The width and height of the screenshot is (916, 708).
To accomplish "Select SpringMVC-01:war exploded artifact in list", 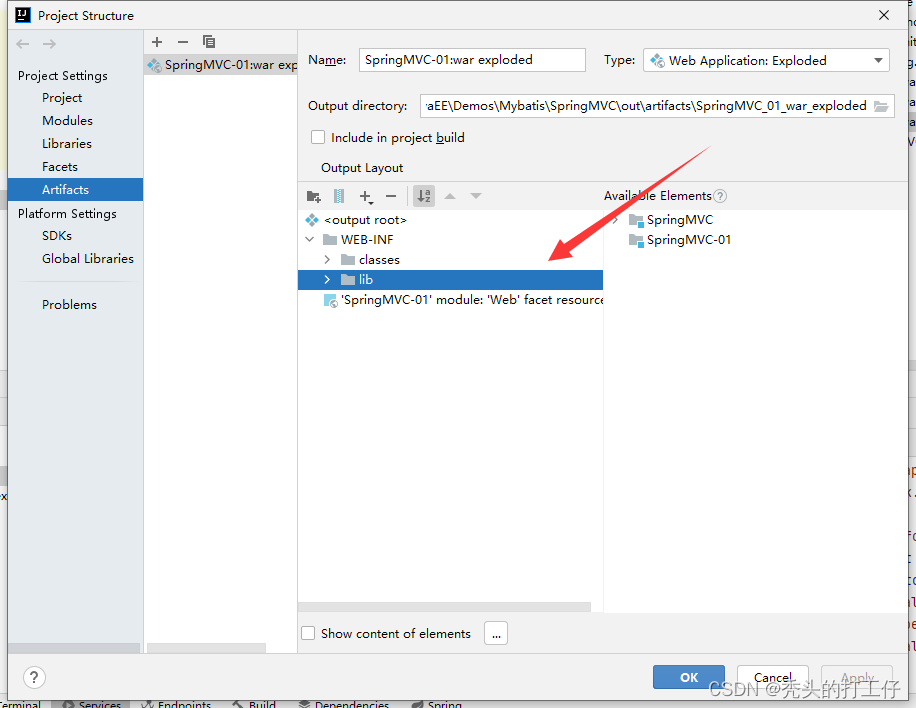I will (x=221, y=64).
